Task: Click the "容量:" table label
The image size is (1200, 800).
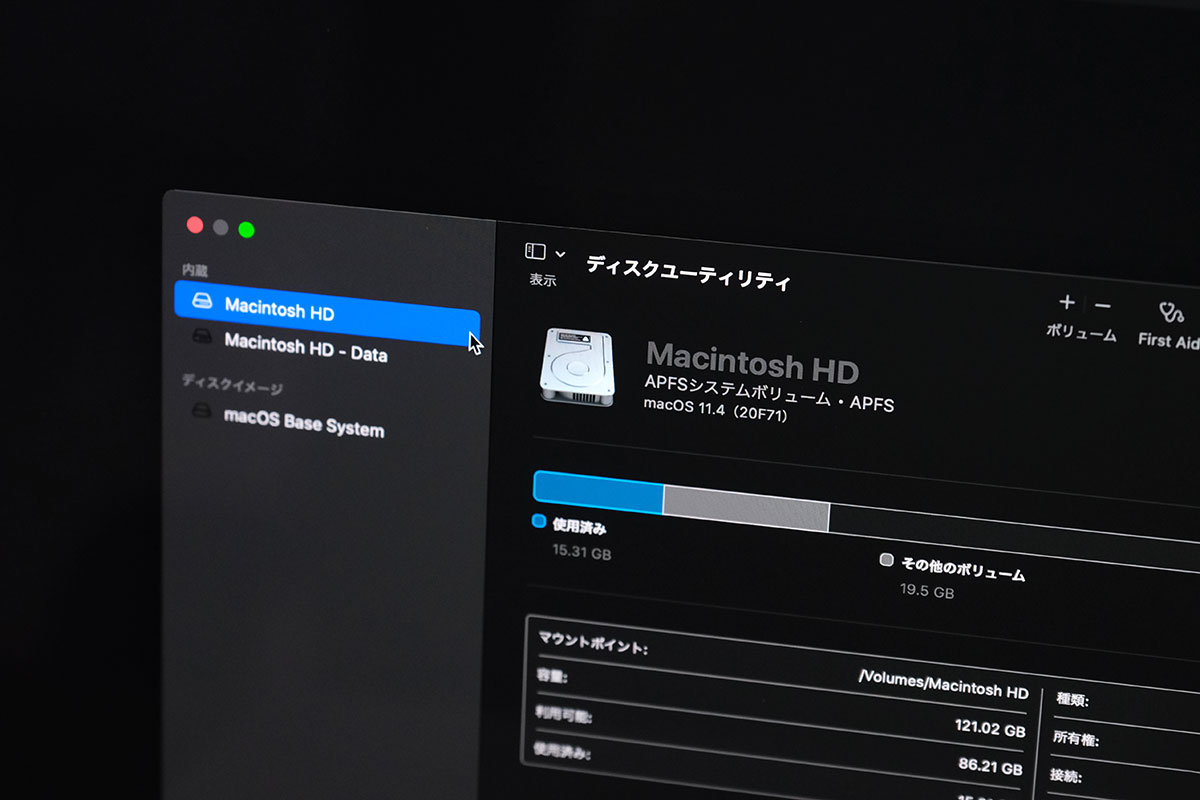Action: 552,677
